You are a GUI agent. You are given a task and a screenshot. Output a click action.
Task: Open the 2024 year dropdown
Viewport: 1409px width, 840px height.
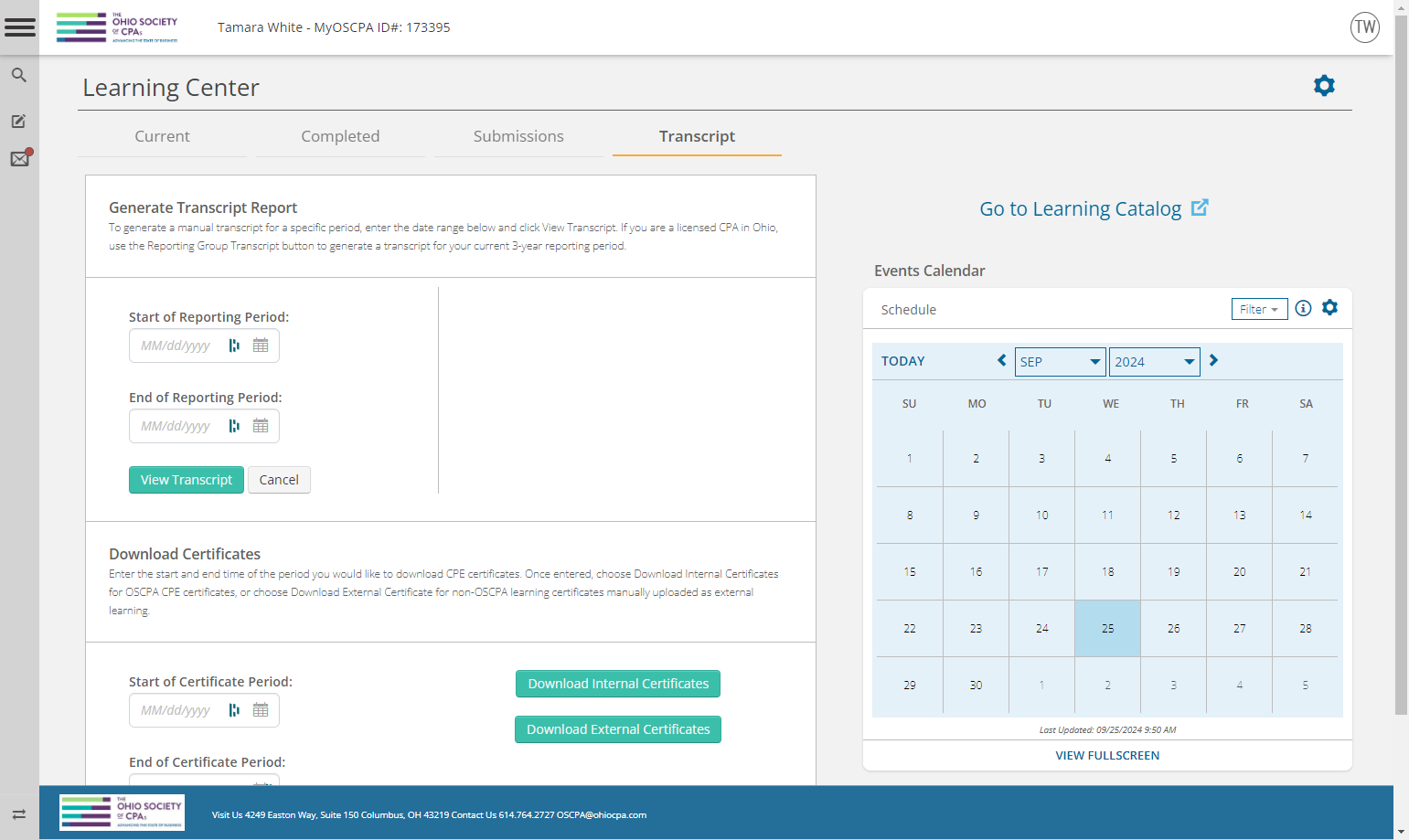click(1154, 362)
